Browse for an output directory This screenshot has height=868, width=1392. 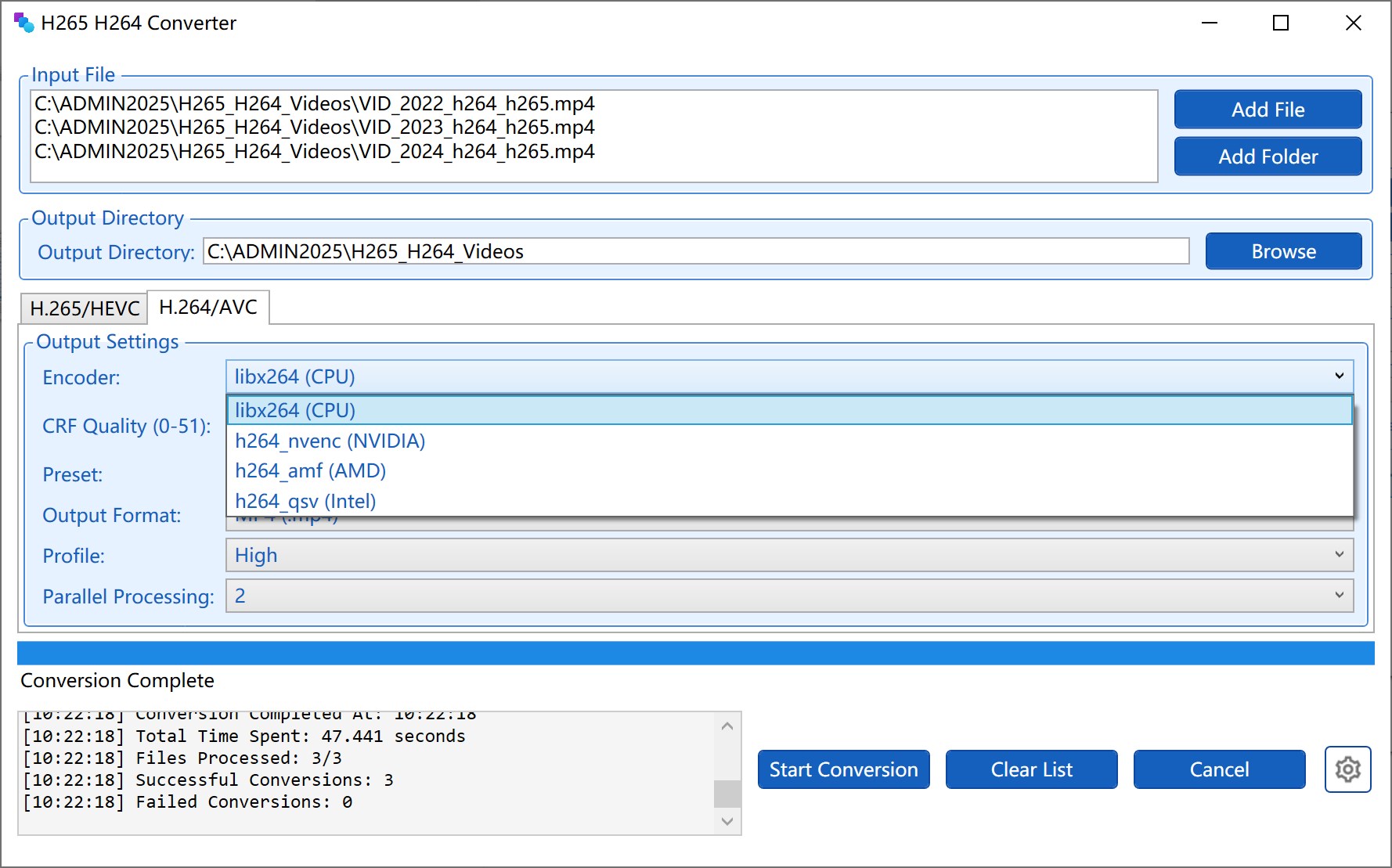pos(1283,251)
